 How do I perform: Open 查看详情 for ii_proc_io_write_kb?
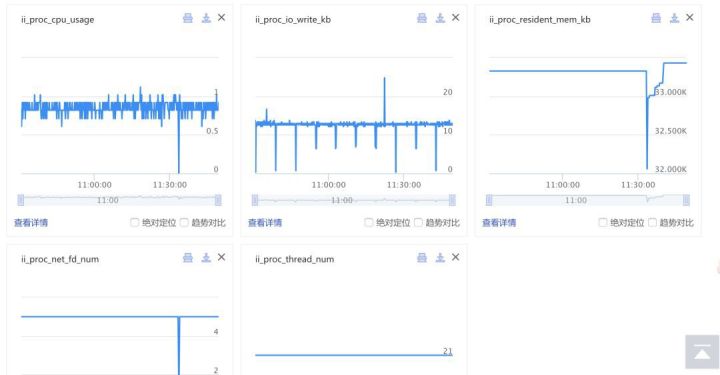pyautogui.click(x=265, y=223)
